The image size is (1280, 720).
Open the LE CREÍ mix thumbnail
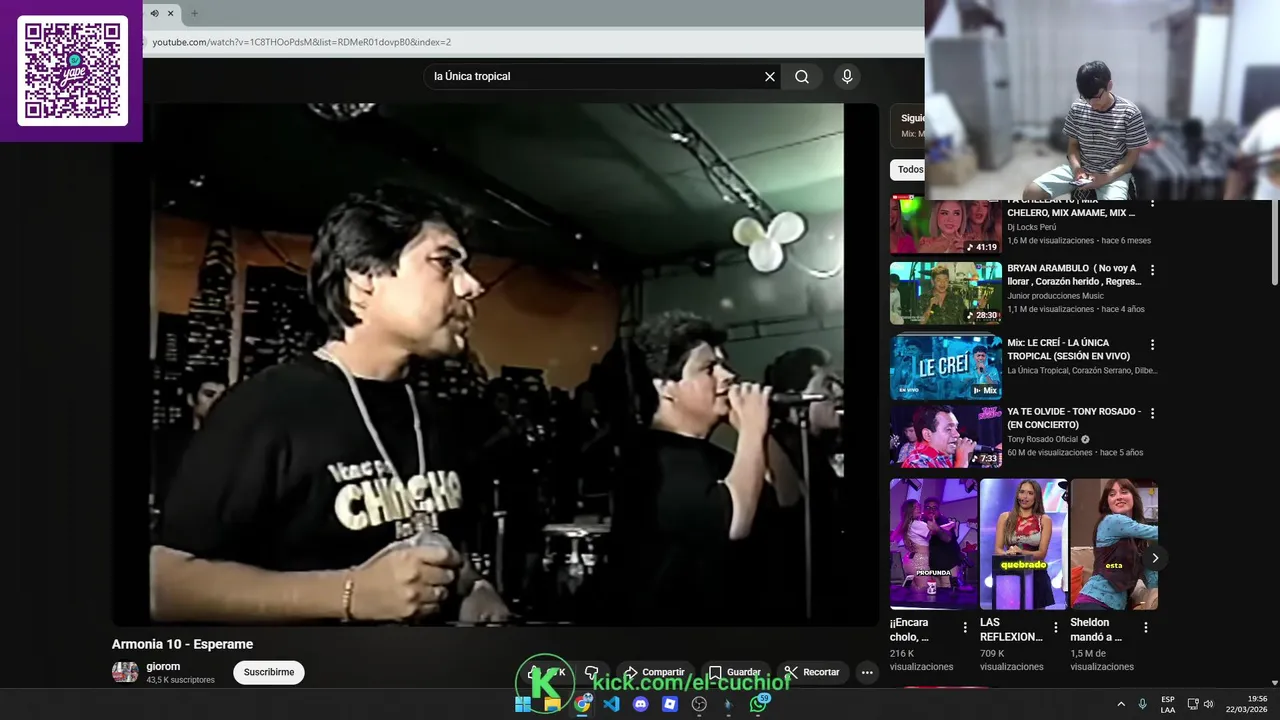click(946, 367)
